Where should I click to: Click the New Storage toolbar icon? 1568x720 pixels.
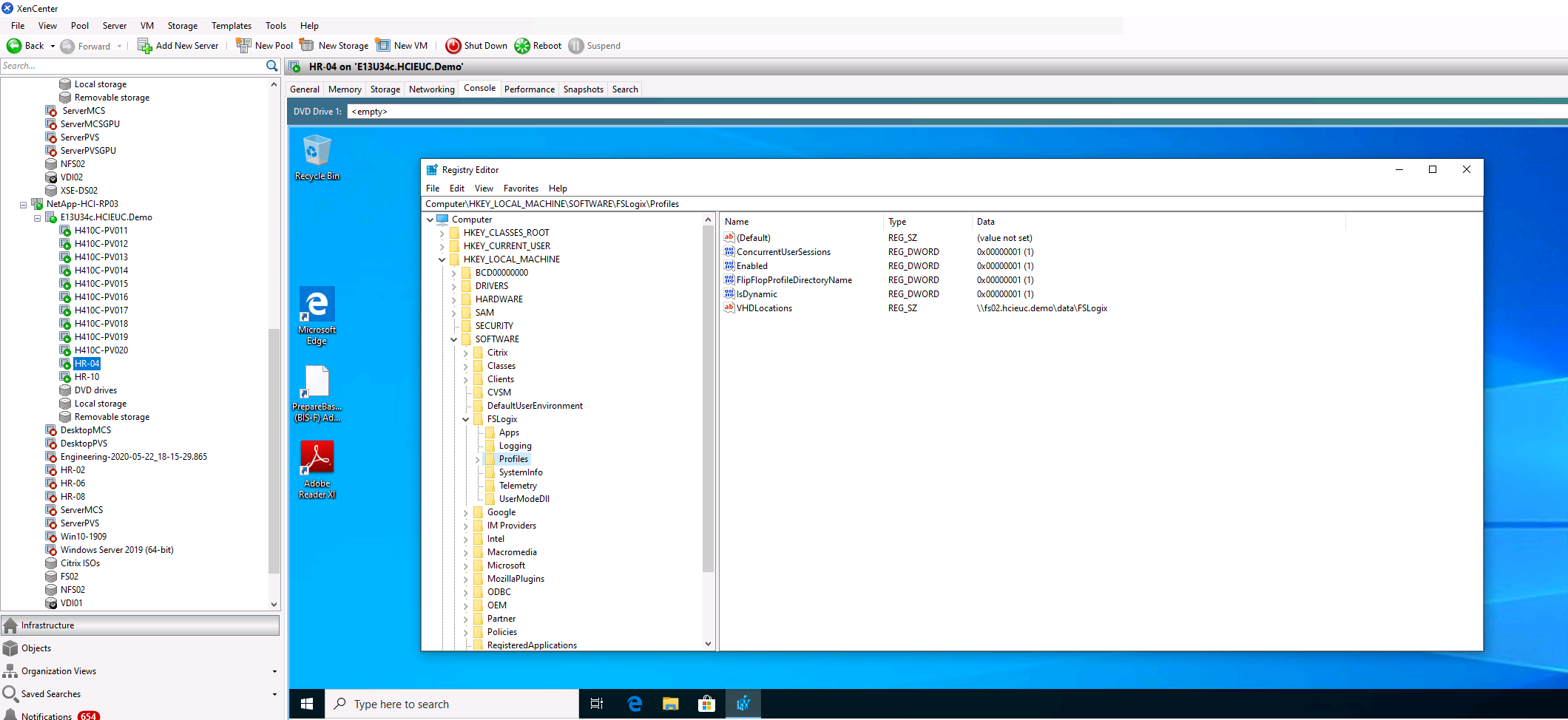(307, 46)
